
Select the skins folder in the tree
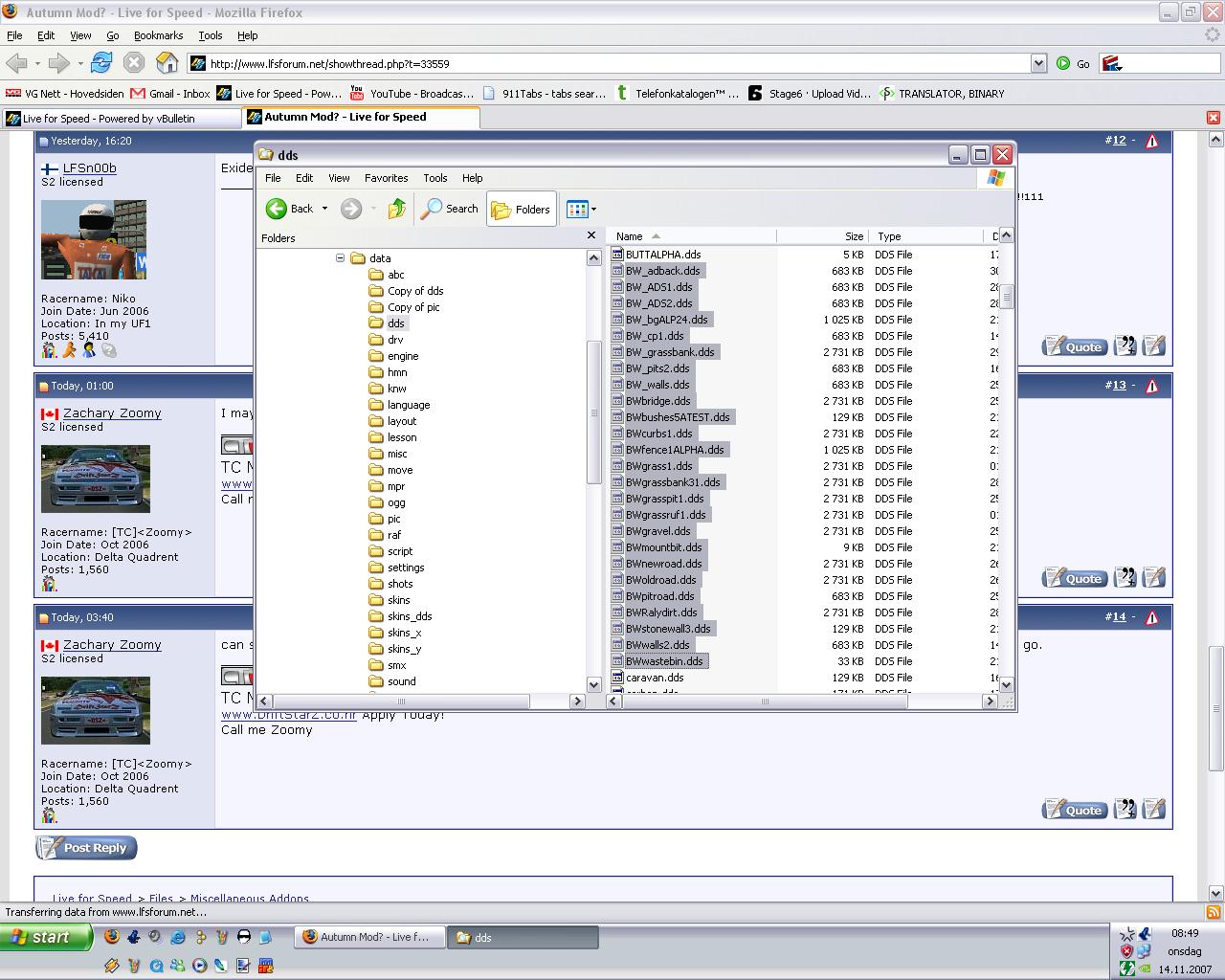pos(399,600)
